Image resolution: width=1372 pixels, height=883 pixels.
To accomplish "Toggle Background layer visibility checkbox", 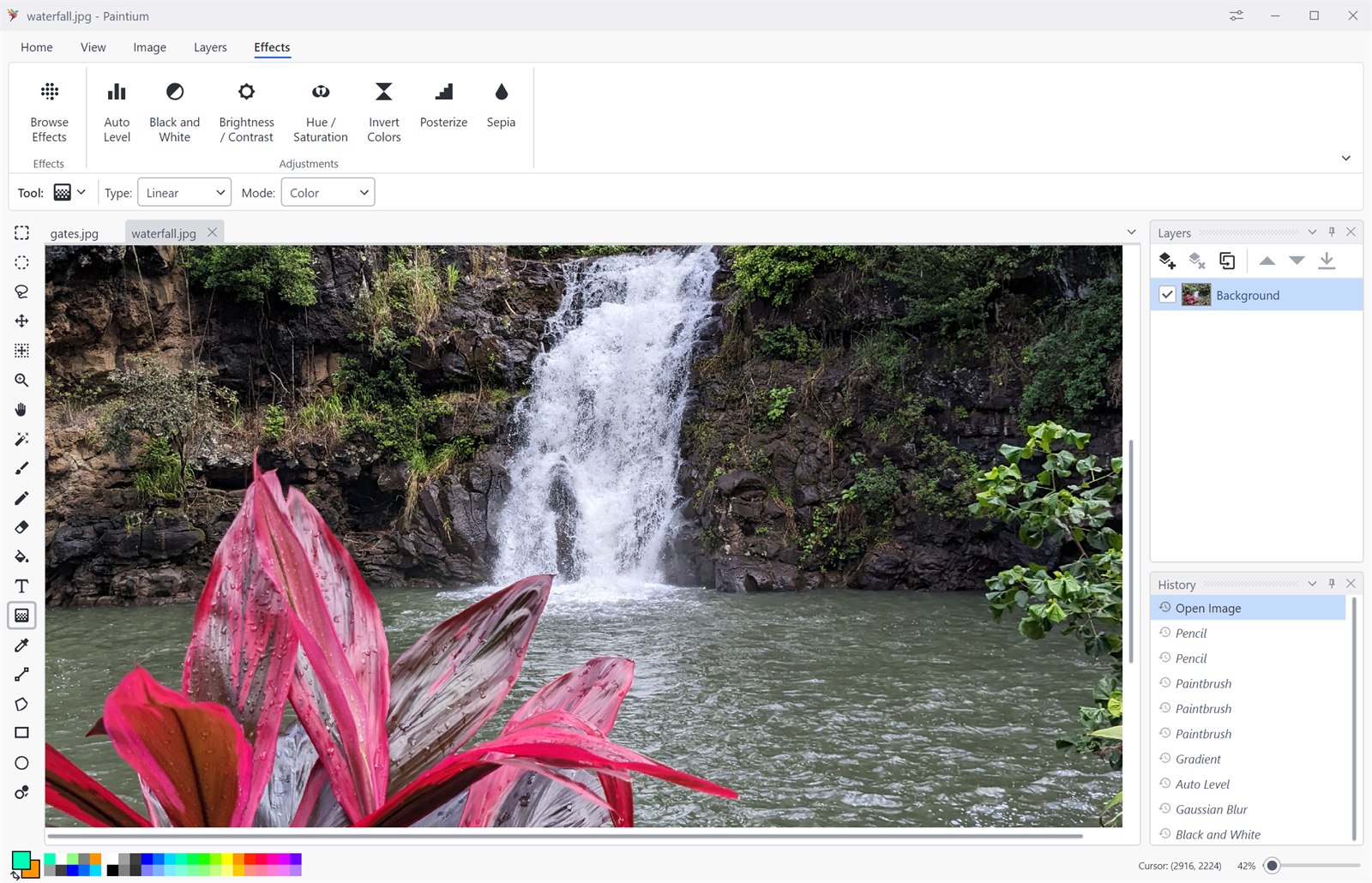I will pos(1167,295).
